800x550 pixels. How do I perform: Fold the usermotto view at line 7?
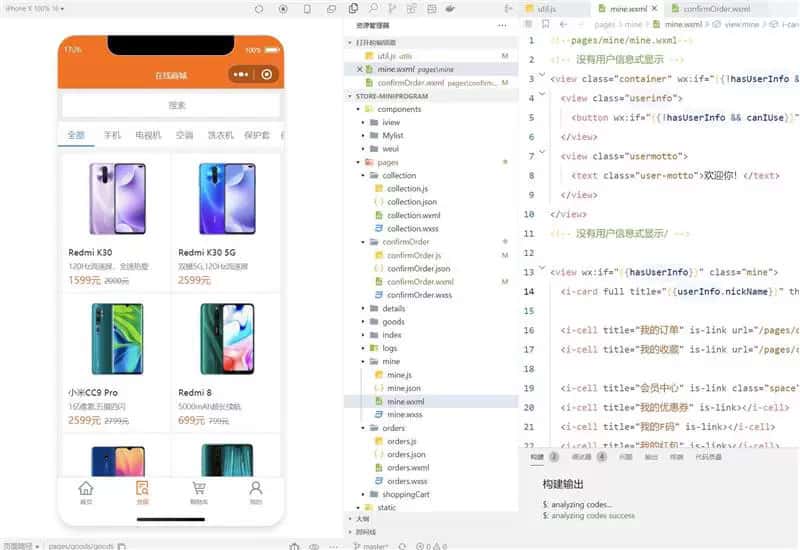point(542,152)
